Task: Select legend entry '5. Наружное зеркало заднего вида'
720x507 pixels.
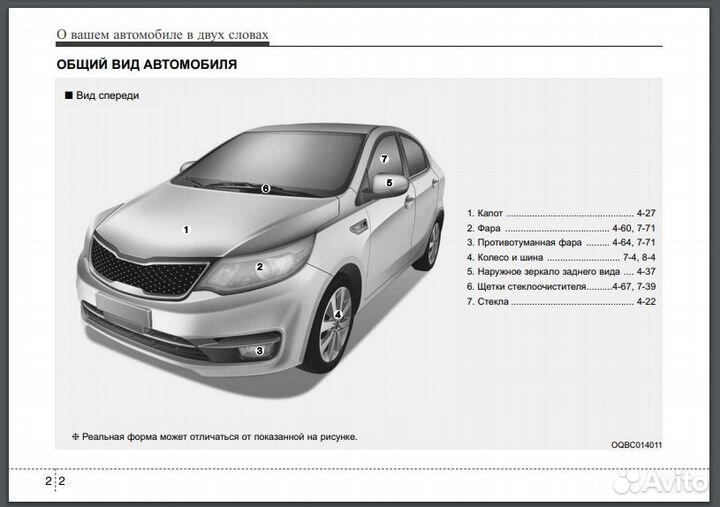Action: tap(543, 272)
